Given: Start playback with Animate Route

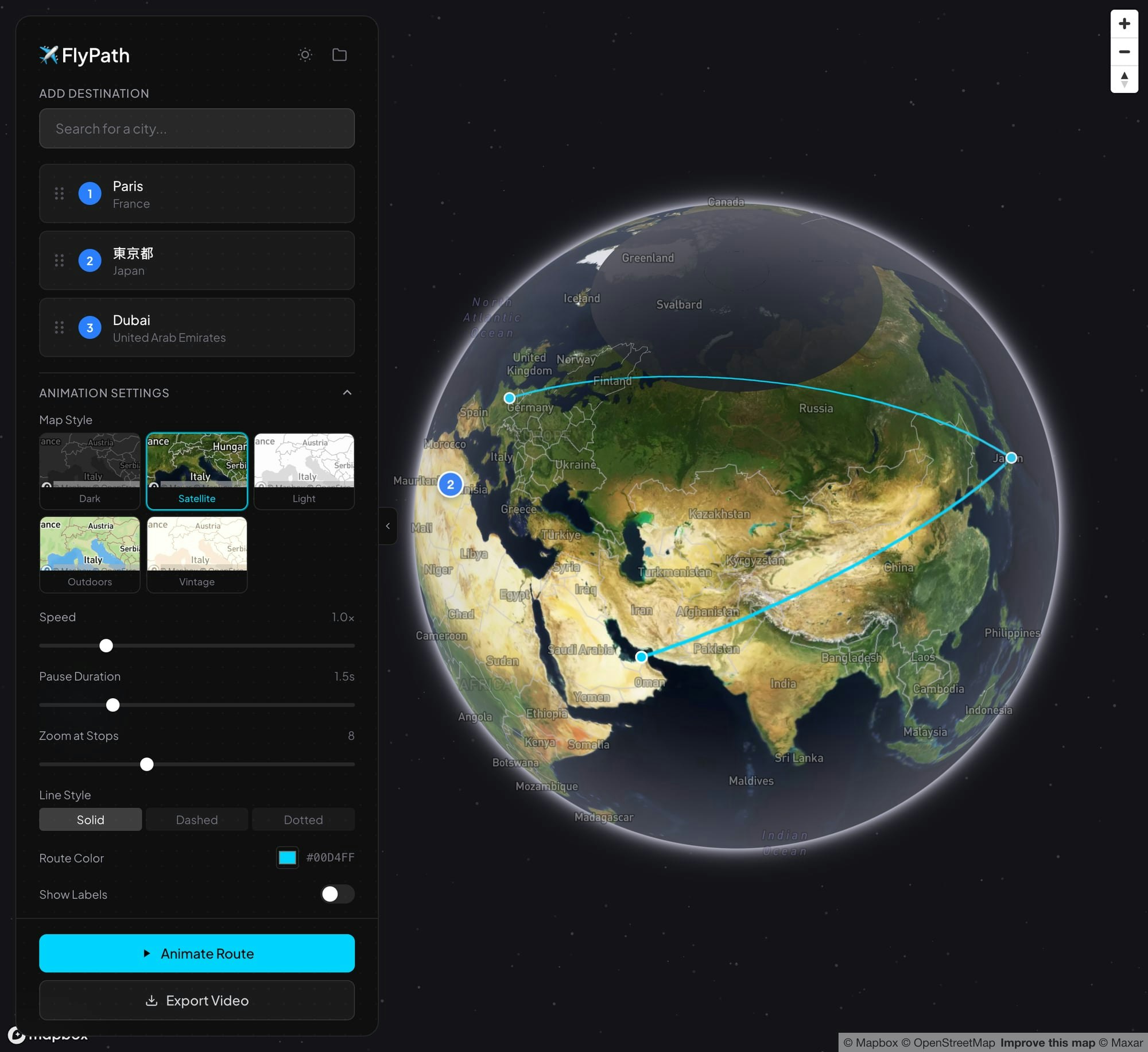Looking at the screenshot, I should (197, 953).
